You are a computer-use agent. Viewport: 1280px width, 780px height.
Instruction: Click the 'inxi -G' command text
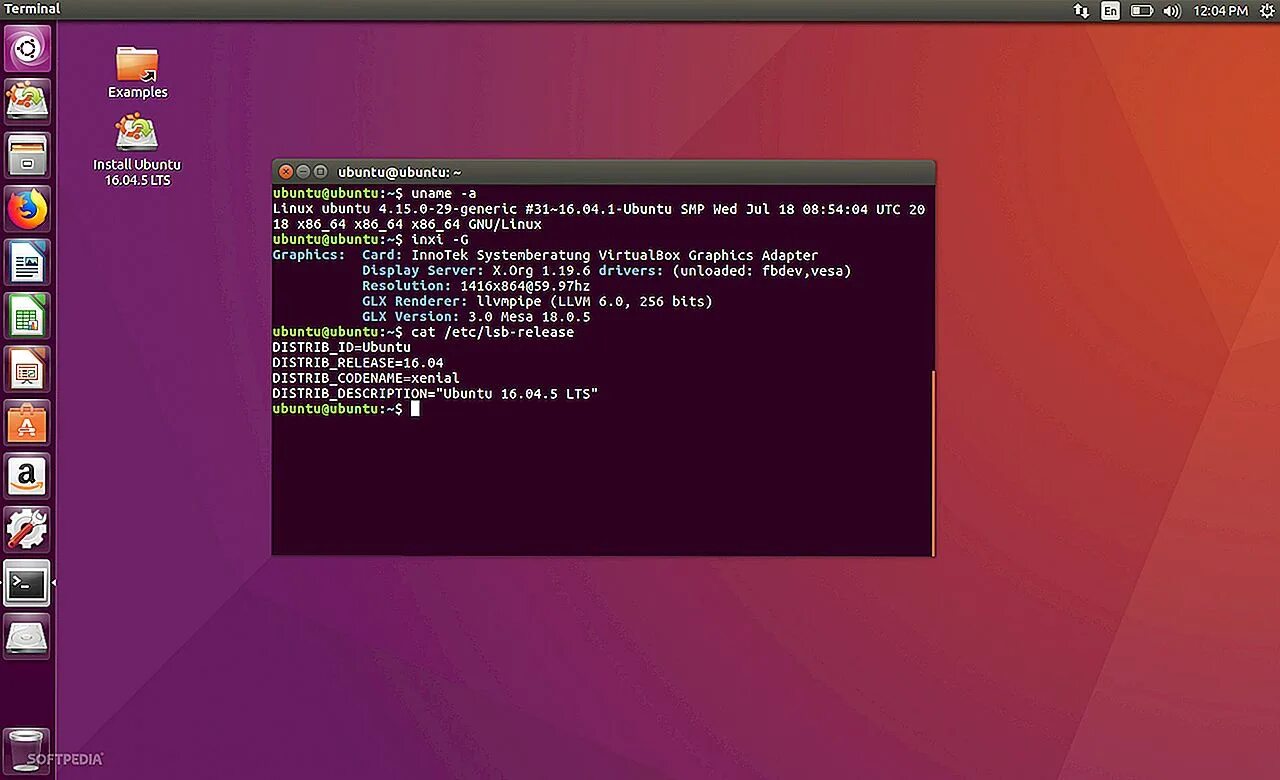[440, 240]
